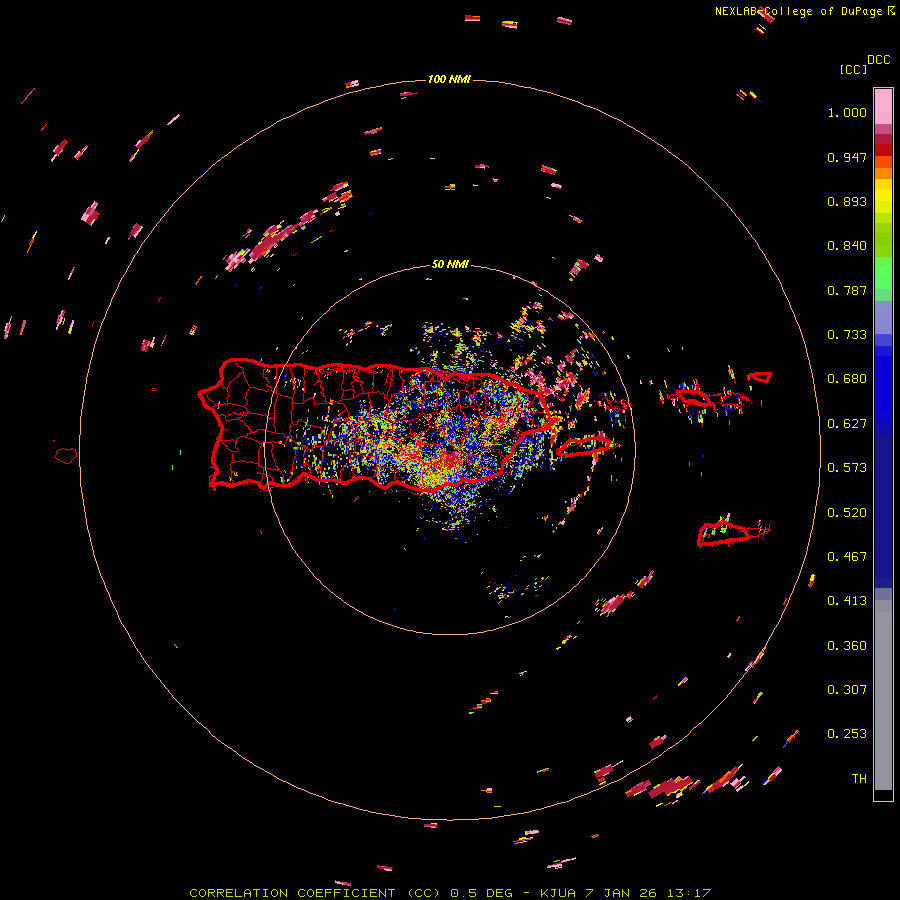Click the dense red clutter core at the radar site
The width and height of the screenshot is (900, 900).
(x=448, y=459)
